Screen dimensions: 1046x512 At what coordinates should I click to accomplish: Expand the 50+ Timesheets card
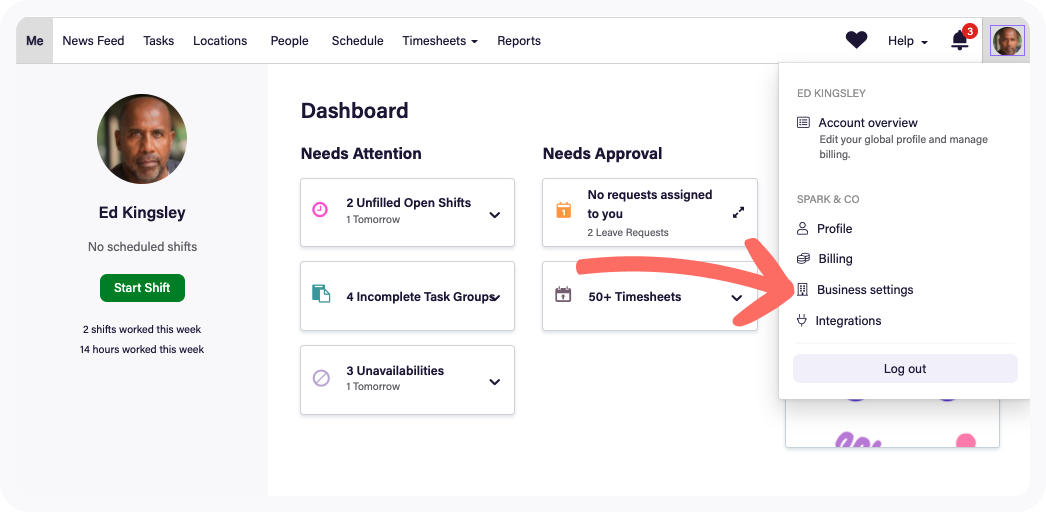737,298
